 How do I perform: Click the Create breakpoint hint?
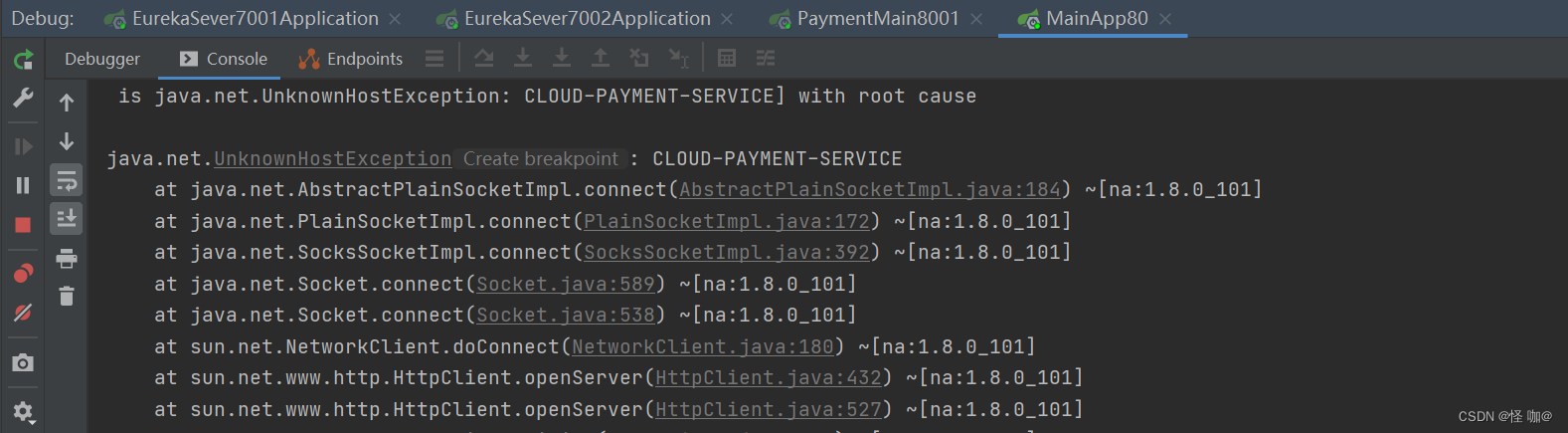541,159
